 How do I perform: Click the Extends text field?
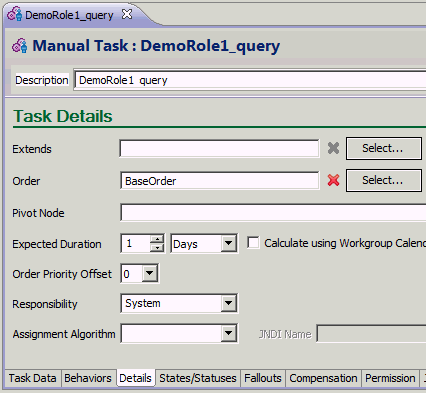pyautogui.click(x=219, y=149)
